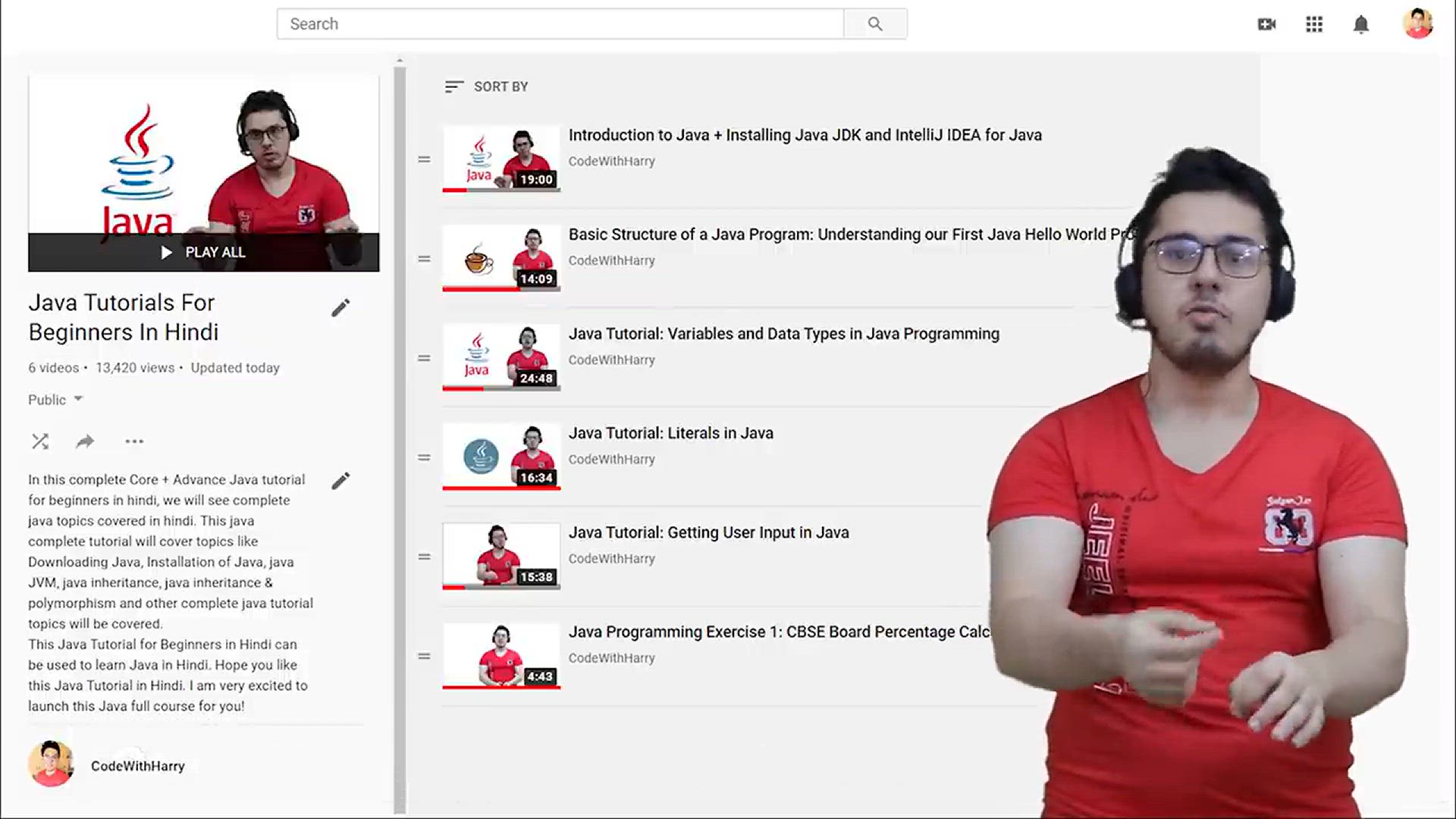
Task: Click CodeWithHarry under Variables and Data Types
Action: (612, 359)
